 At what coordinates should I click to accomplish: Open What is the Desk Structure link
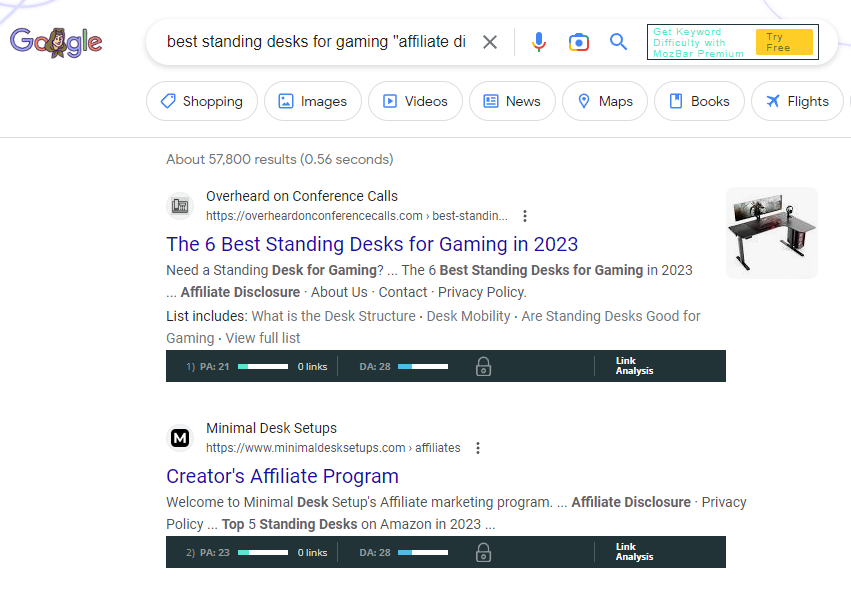click(x=334, y=316)
